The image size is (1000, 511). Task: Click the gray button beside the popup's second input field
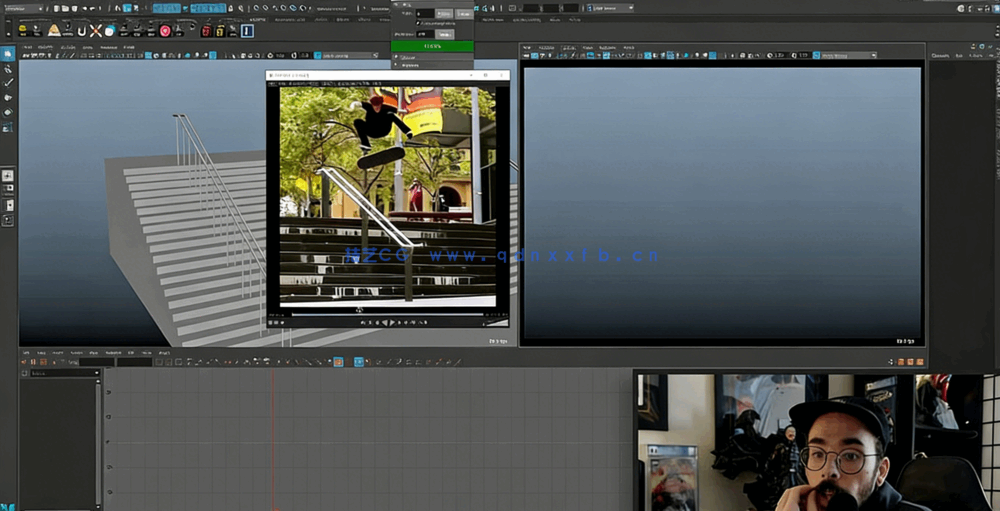point(445,34)
